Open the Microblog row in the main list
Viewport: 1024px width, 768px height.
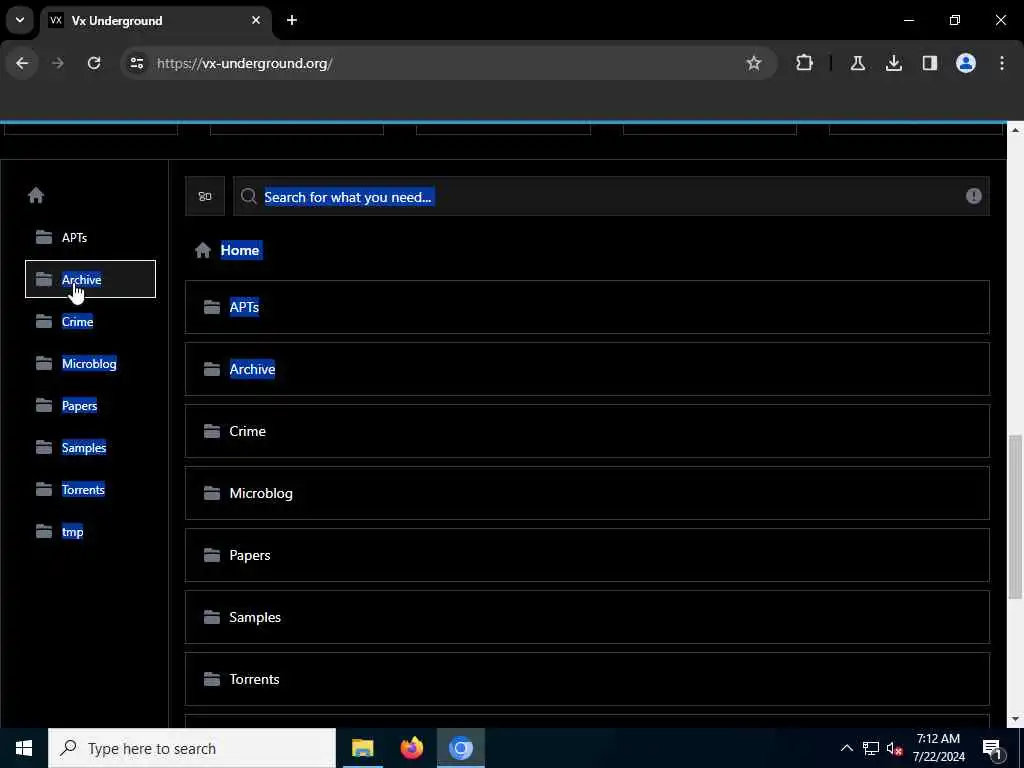(x=587, y=493)
